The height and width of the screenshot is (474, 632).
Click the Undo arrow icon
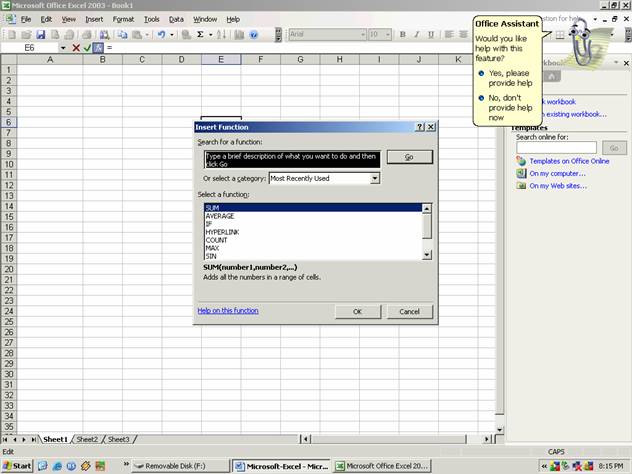(x=162, y=35)
